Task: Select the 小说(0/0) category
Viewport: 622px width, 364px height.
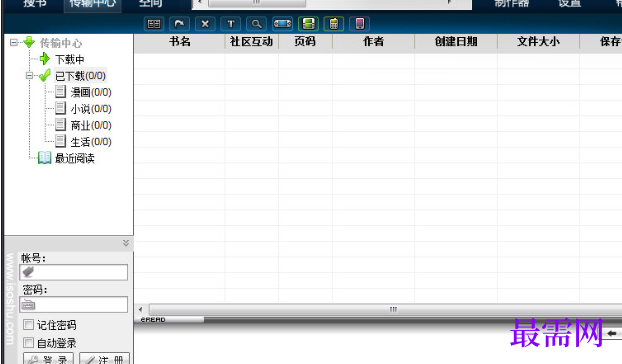Action: point(91,109)
